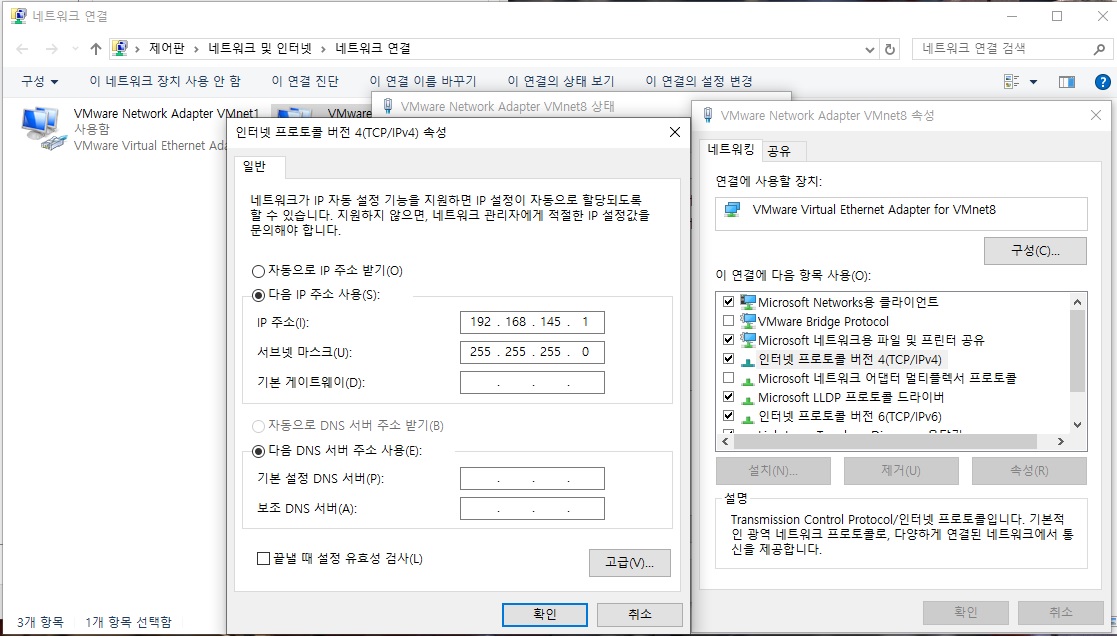Select use the following DNS server addresses
Viewport: 1117px width, 638px height.
tap(258, 451)
